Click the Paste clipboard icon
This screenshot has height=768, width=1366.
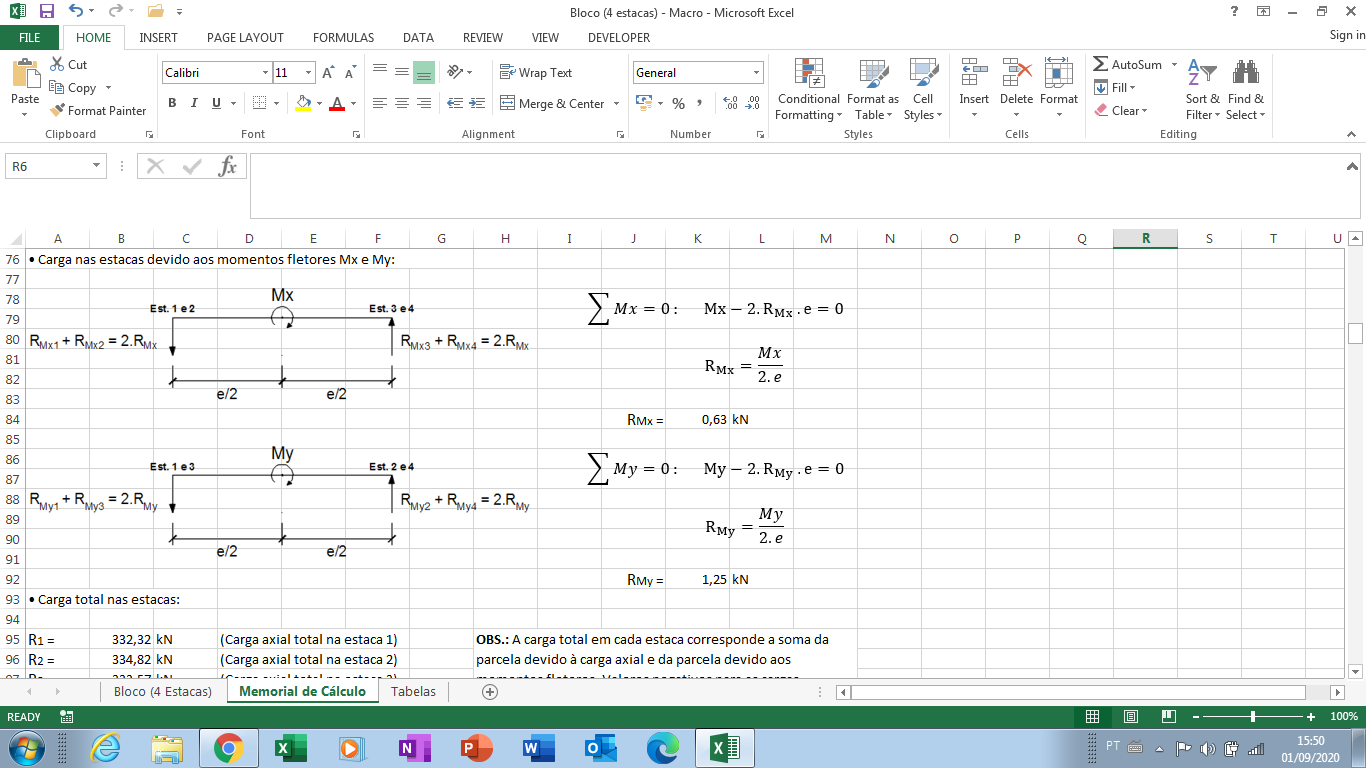pos(25,74)
